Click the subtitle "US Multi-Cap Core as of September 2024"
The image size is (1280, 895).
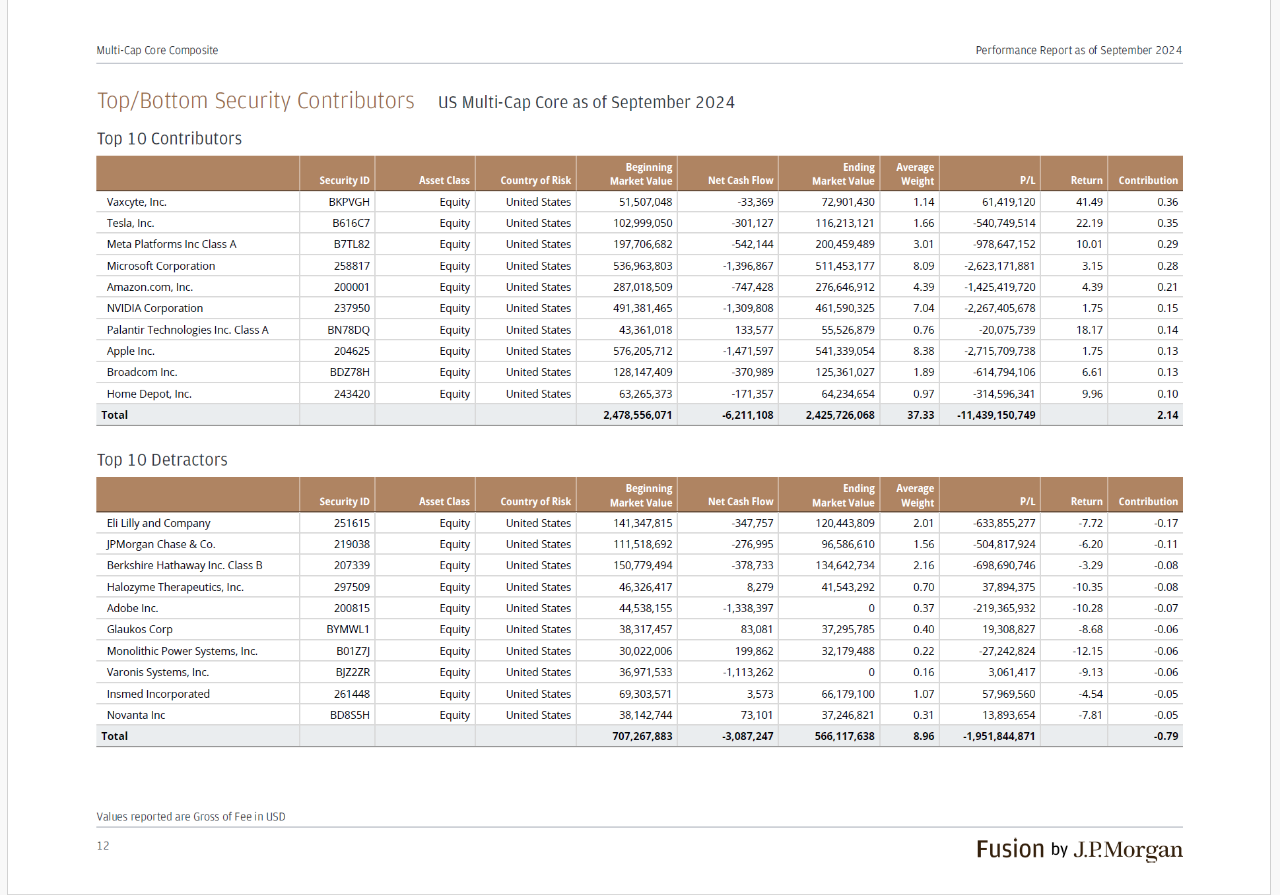(x=586, y=102)
